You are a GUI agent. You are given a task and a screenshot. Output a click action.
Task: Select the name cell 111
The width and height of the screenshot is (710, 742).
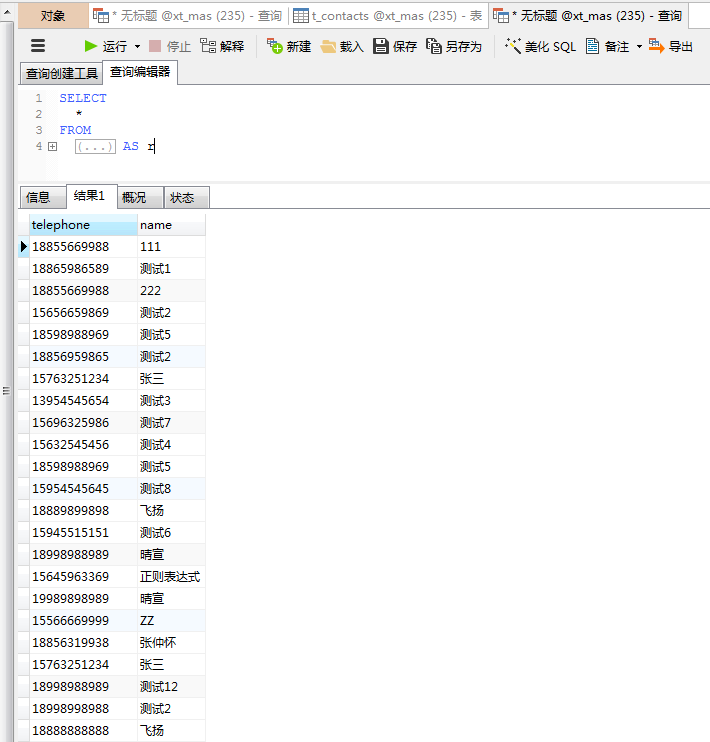point(171,247)
